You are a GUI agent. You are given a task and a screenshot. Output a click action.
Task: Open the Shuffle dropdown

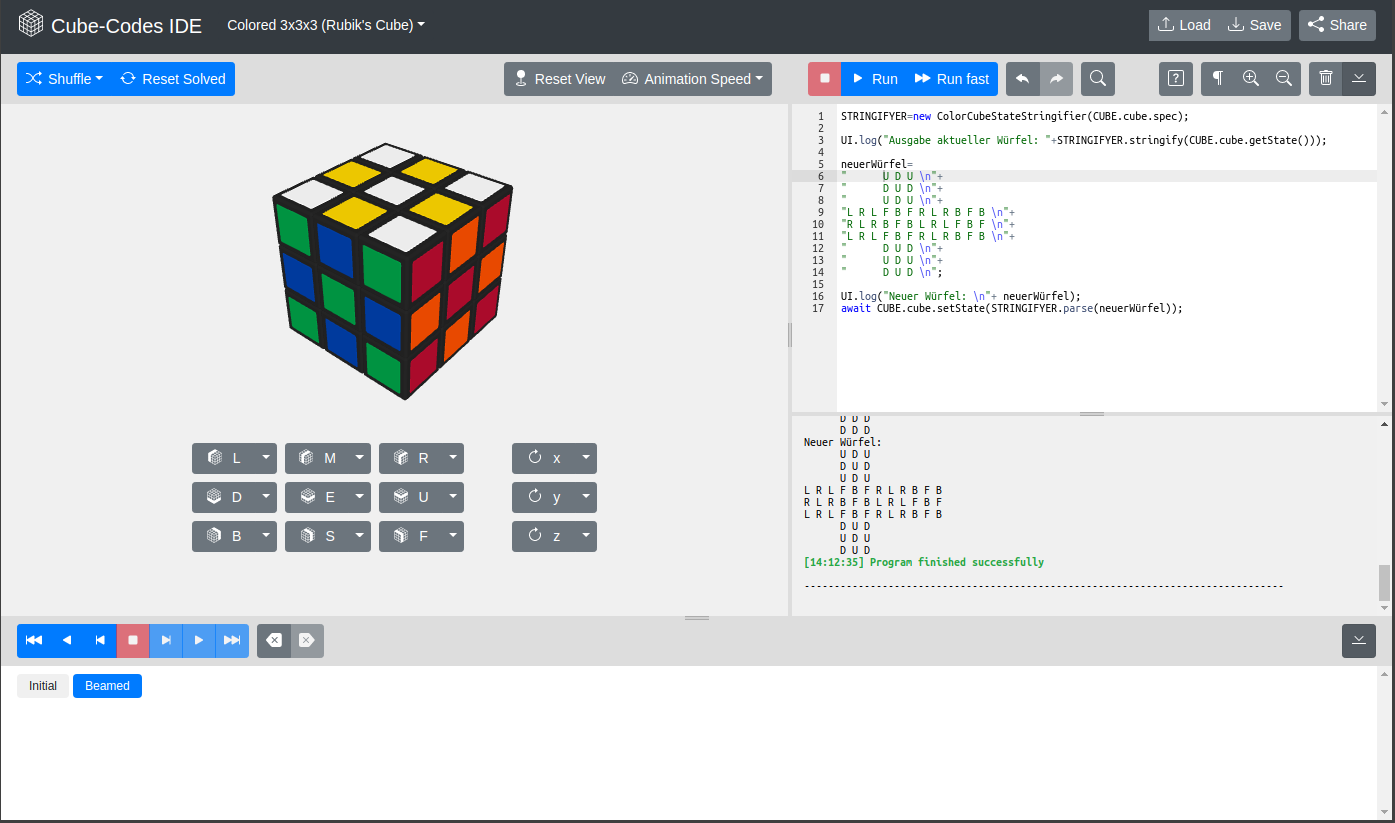coord(63,78)
